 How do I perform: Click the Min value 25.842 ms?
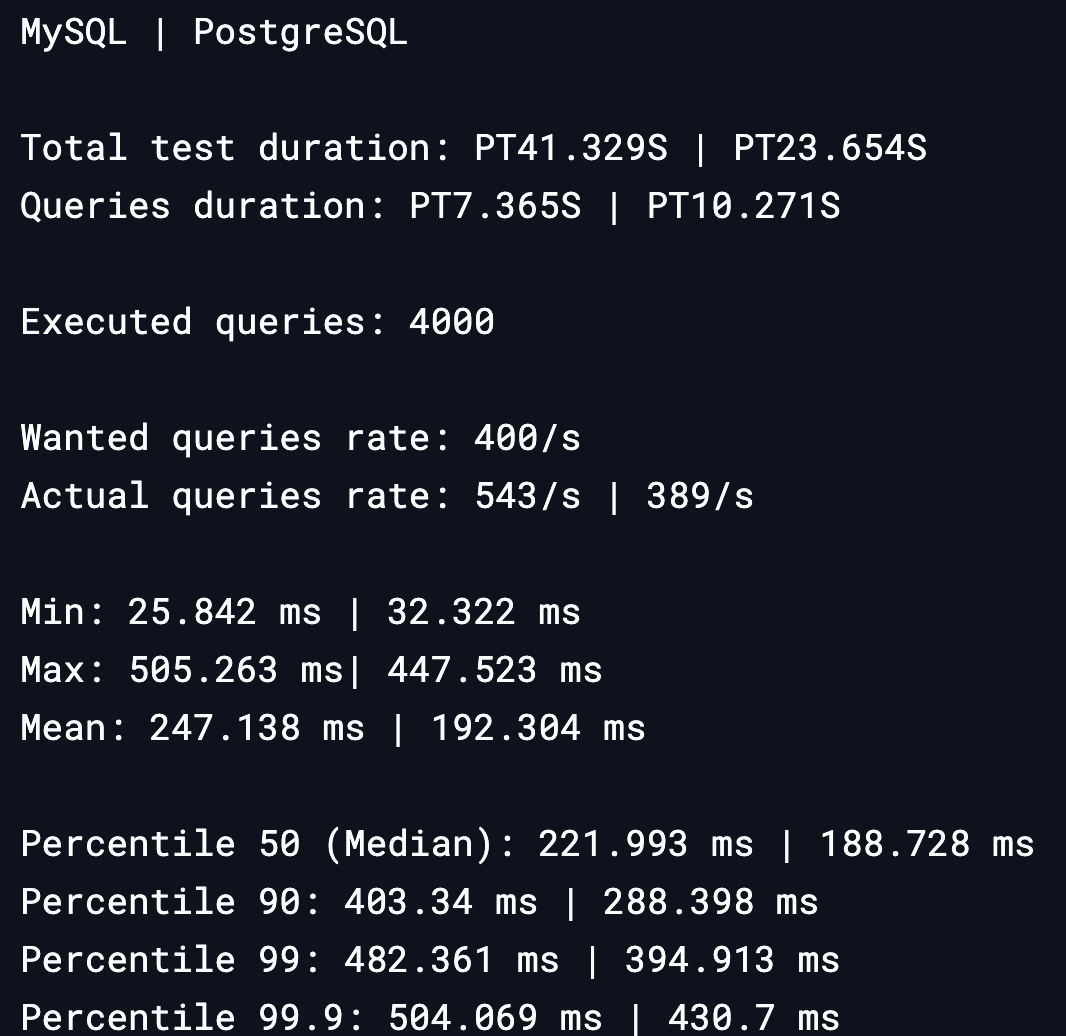pos(224,612)
